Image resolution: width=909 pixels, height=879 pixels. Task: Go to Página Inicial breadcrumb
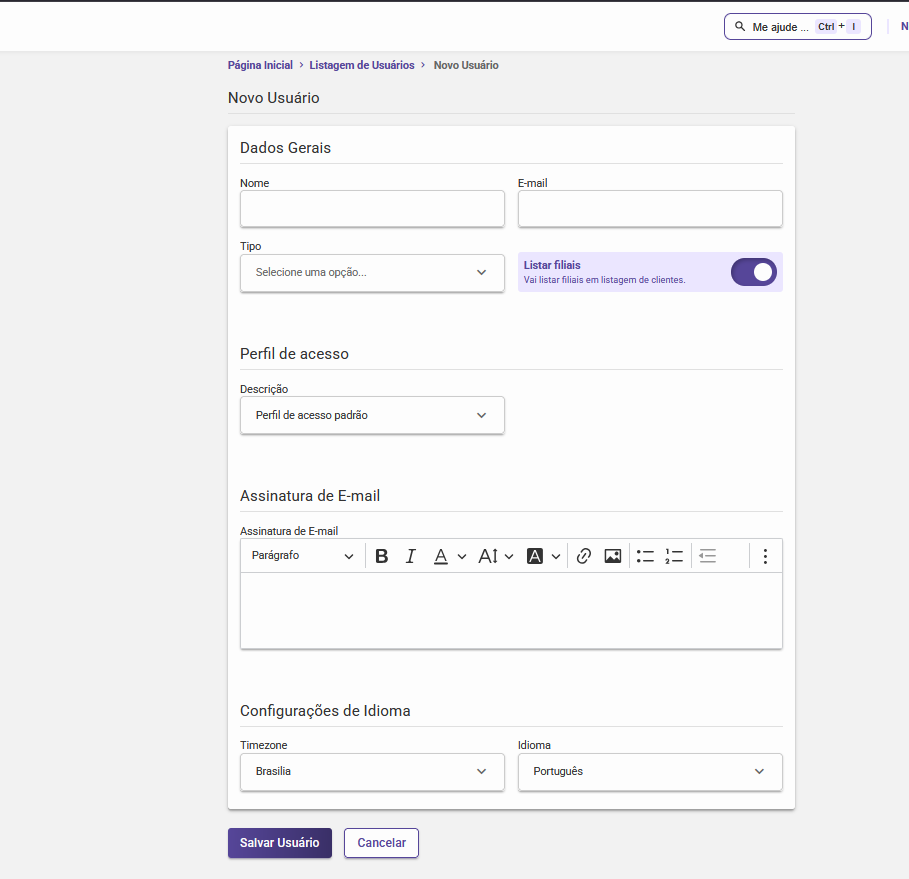point(260,65)
